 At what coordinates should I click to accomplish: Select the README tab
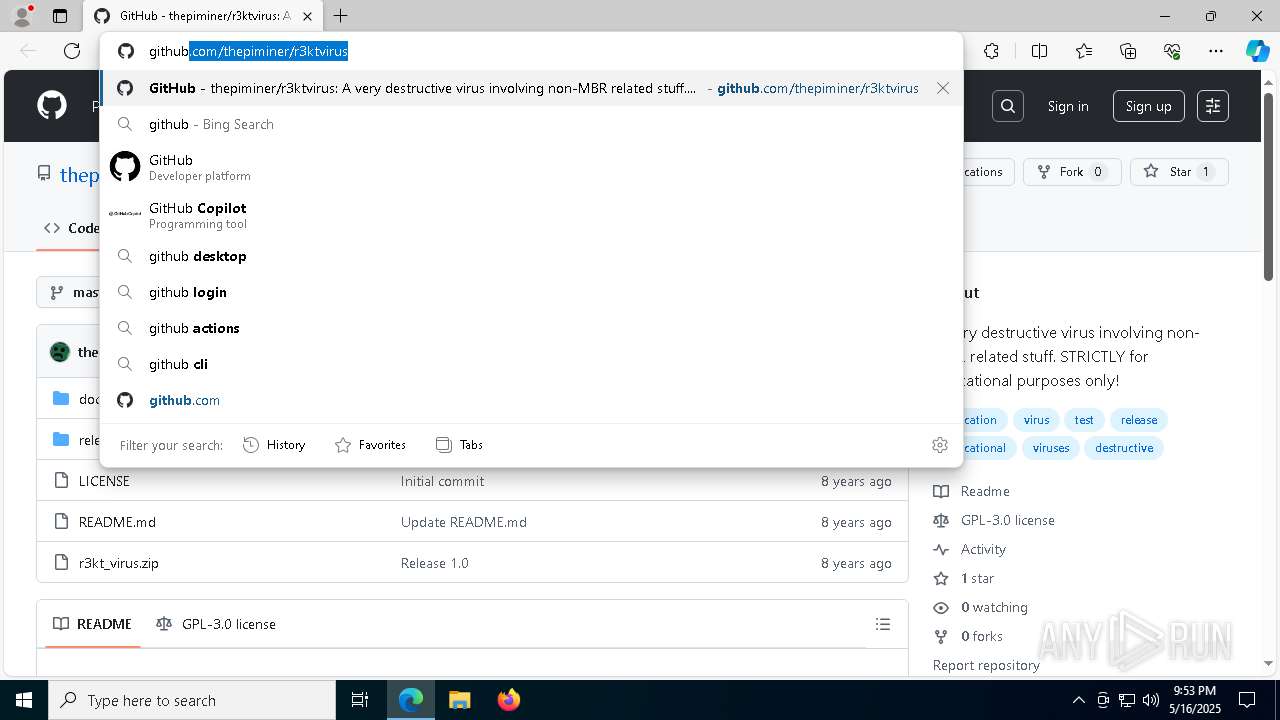92,624
